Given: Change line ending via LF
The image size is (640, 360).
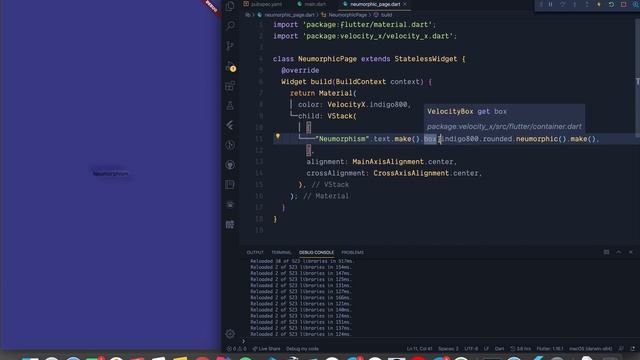Looking at the screenshot, I should (486, 349).
